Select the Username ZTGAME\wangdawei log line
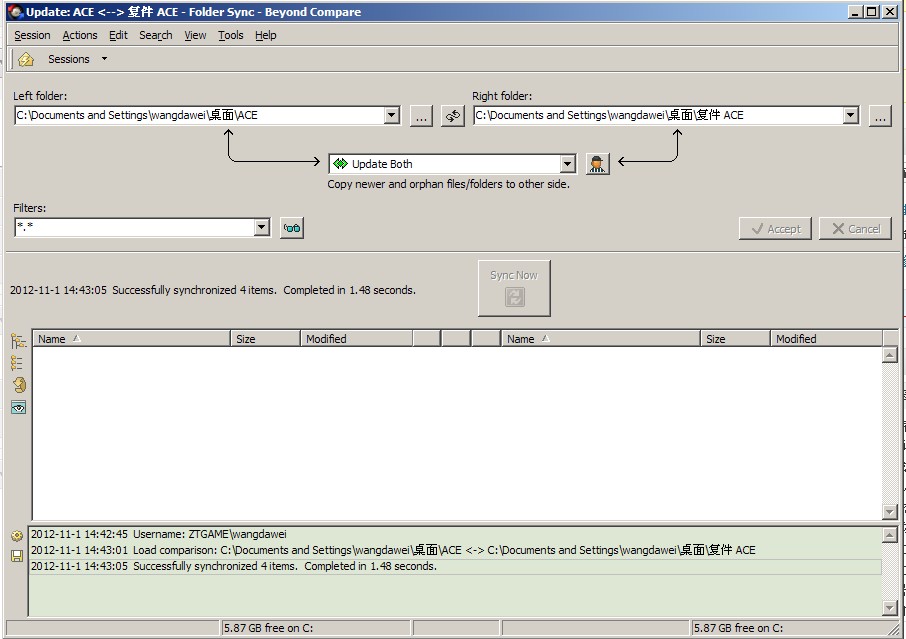 click(x=455, y=534)
